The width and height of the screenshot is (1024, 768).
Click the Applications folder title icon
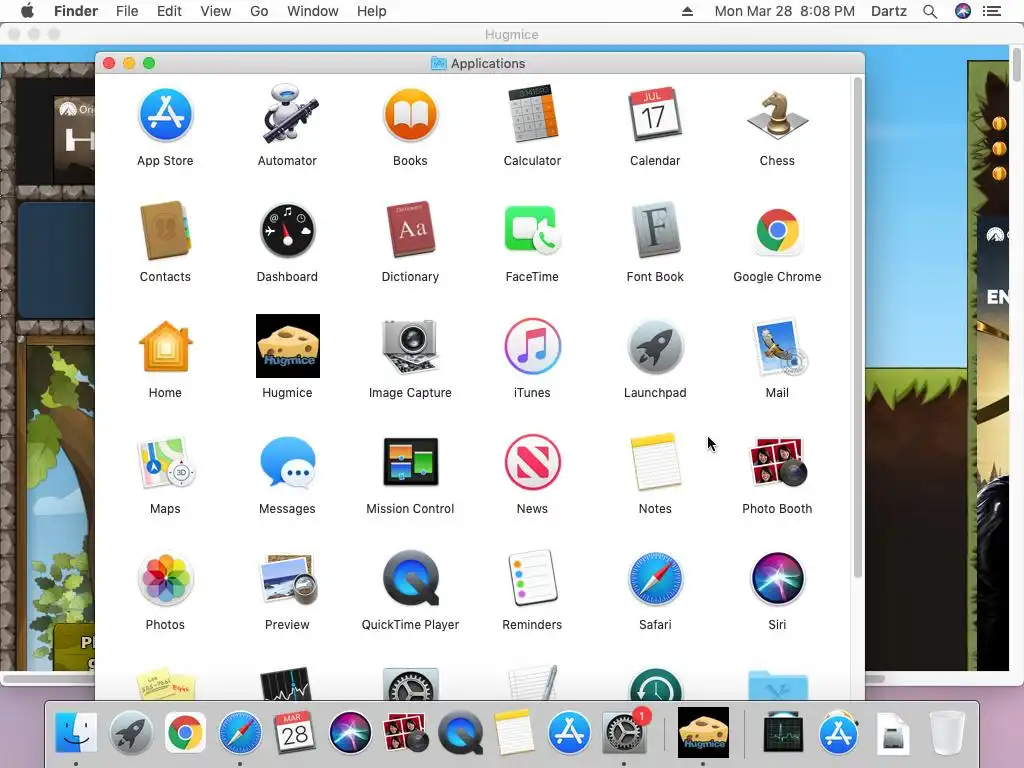pyautogui.click(x=438, y=63)
